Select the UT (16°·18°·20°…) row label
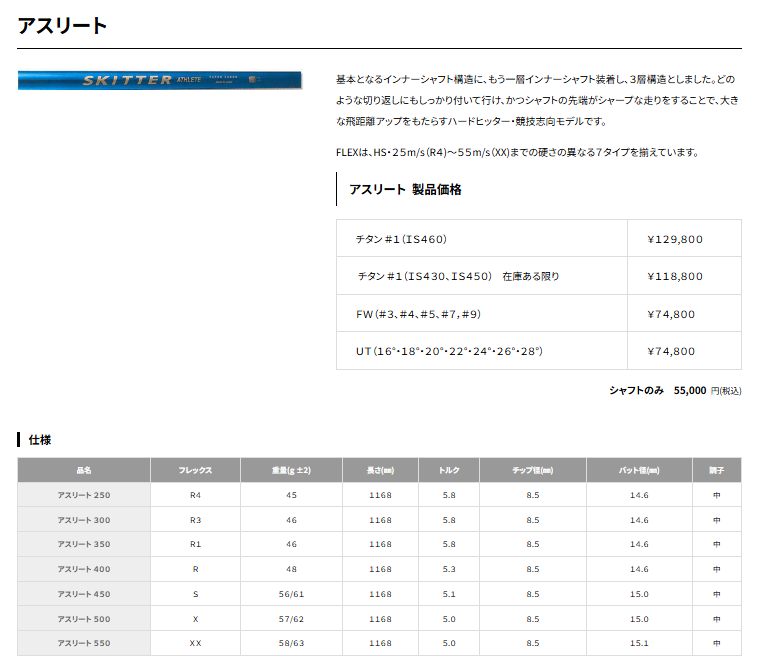The width and height of the screenshot is (773, 663). coord(449,351)
